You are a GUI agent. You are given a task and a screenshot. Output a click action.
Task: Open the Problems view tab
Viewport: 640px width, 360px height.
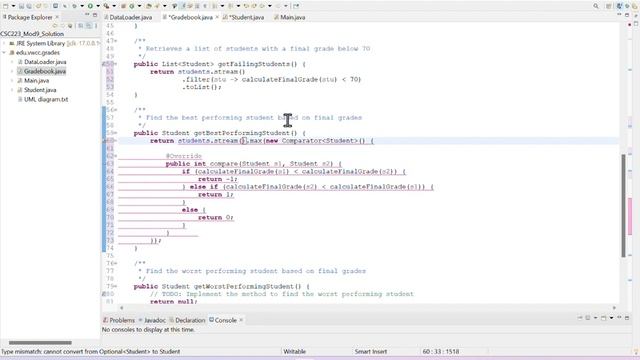[x=119, y=320]
